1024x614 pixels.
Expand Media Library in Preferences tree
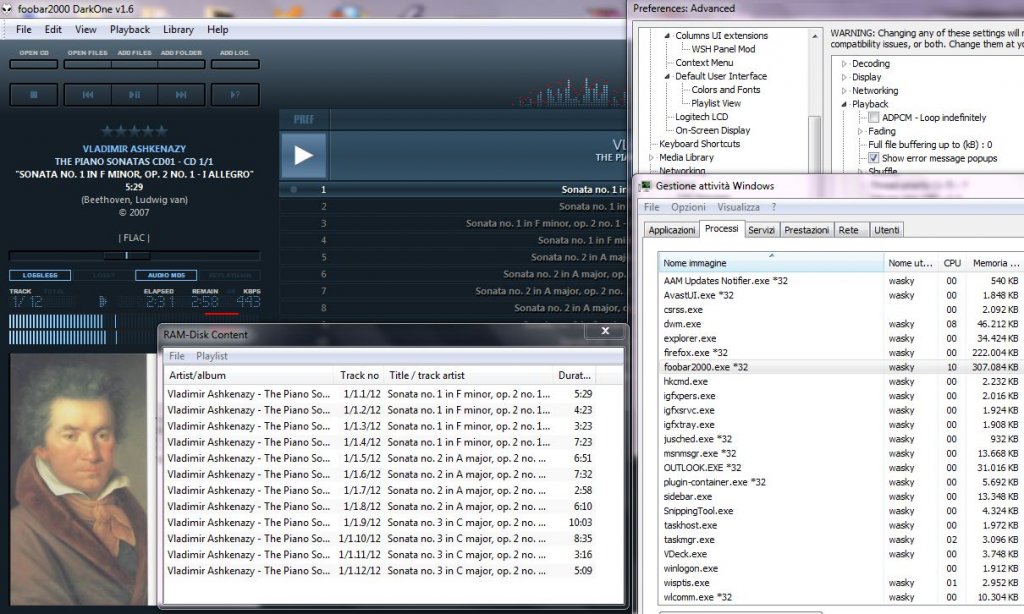coord(650,157)
